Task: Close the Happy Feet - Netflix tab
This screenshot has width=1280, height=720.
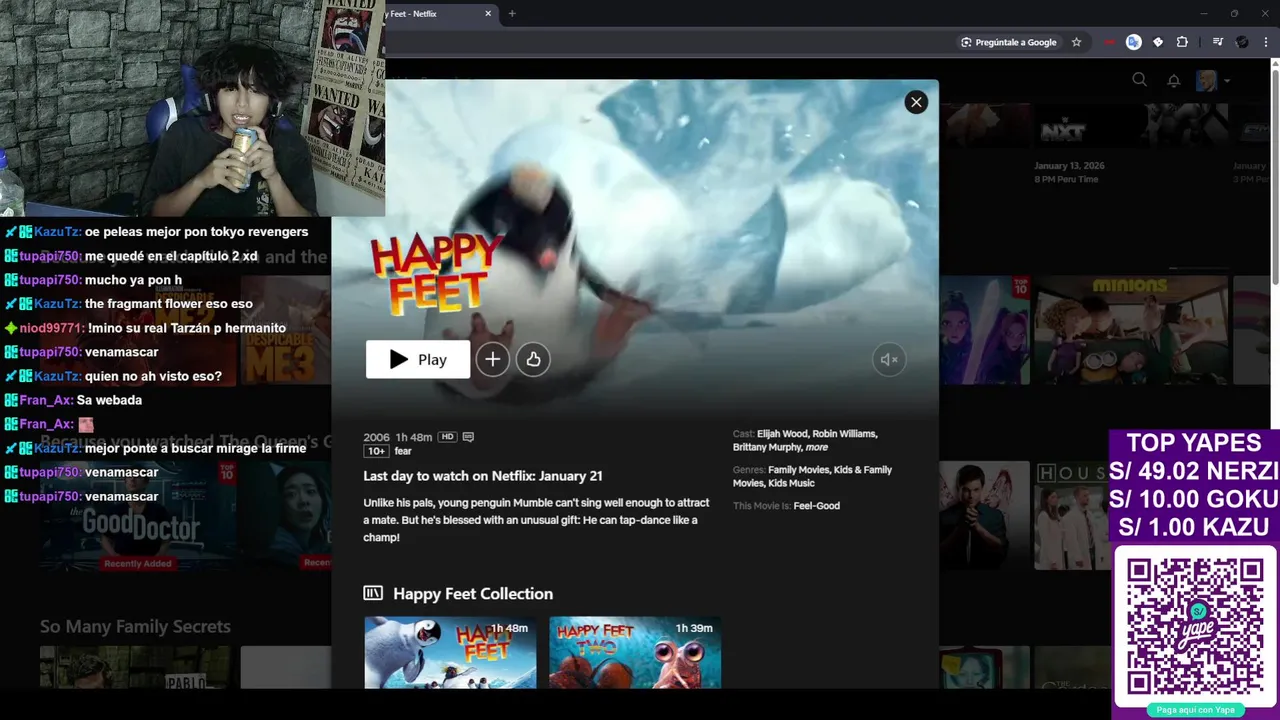Action: point(488,13)
